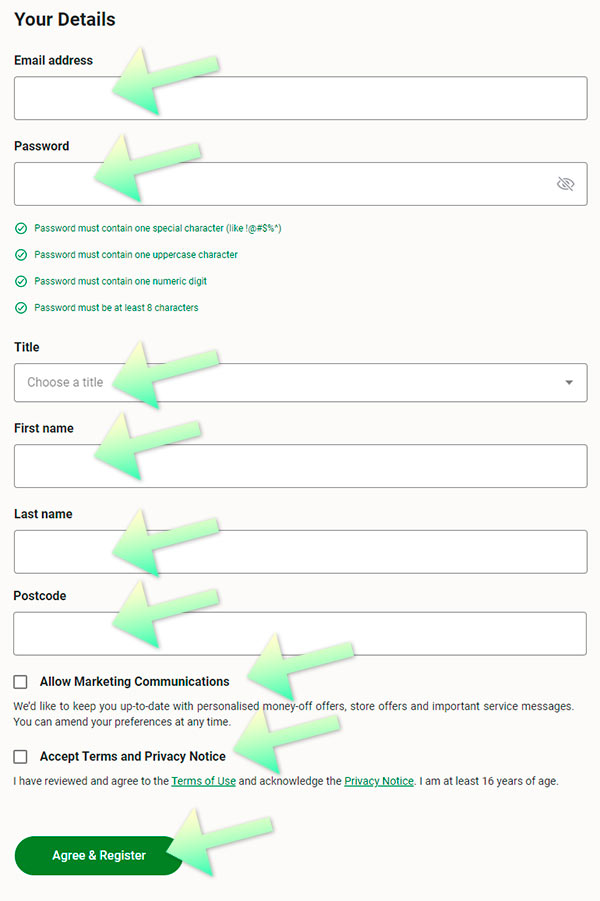Click the numeric digit requirement checkmark icon

coord(20,281)
